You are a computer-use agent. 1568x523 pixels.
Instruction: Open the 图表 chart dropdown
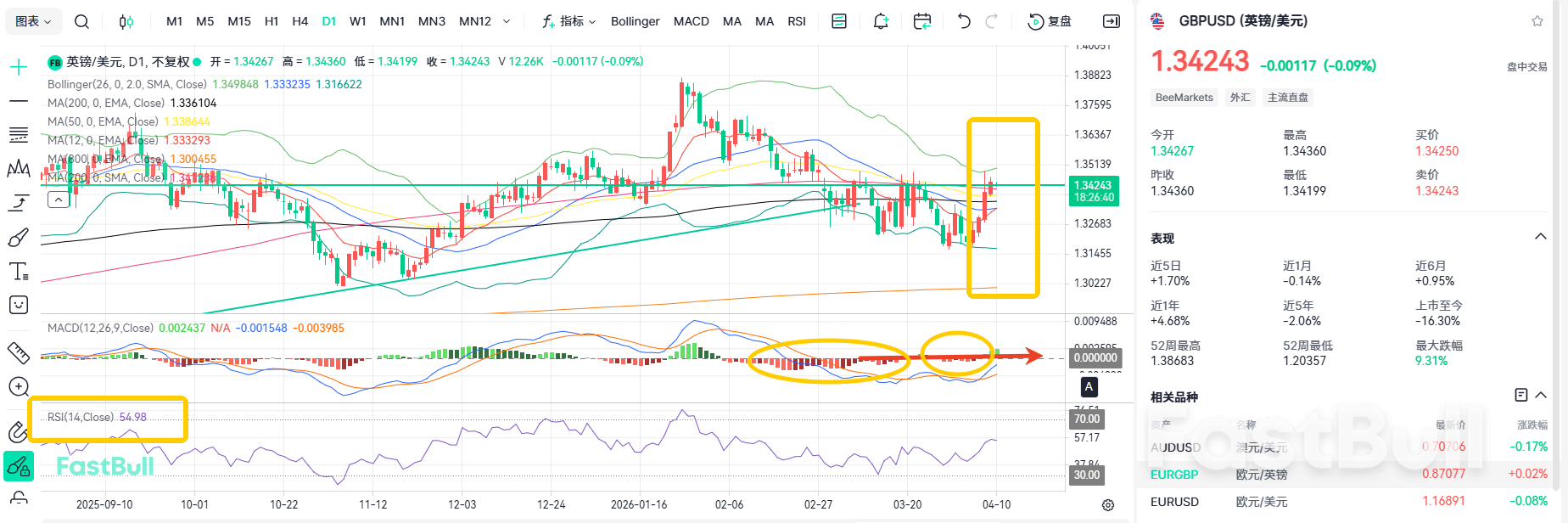point(33,21)
